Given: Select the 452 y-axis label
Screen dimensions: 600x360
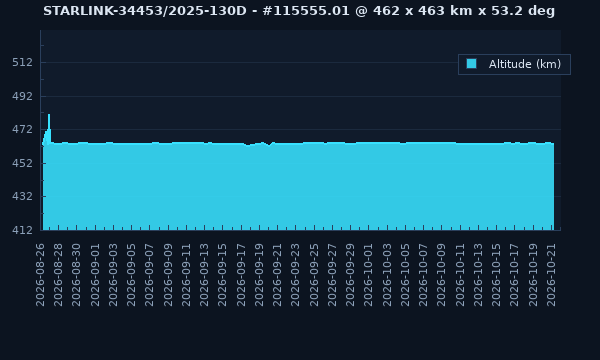Looking at the screenshot, I should (23, 163).
